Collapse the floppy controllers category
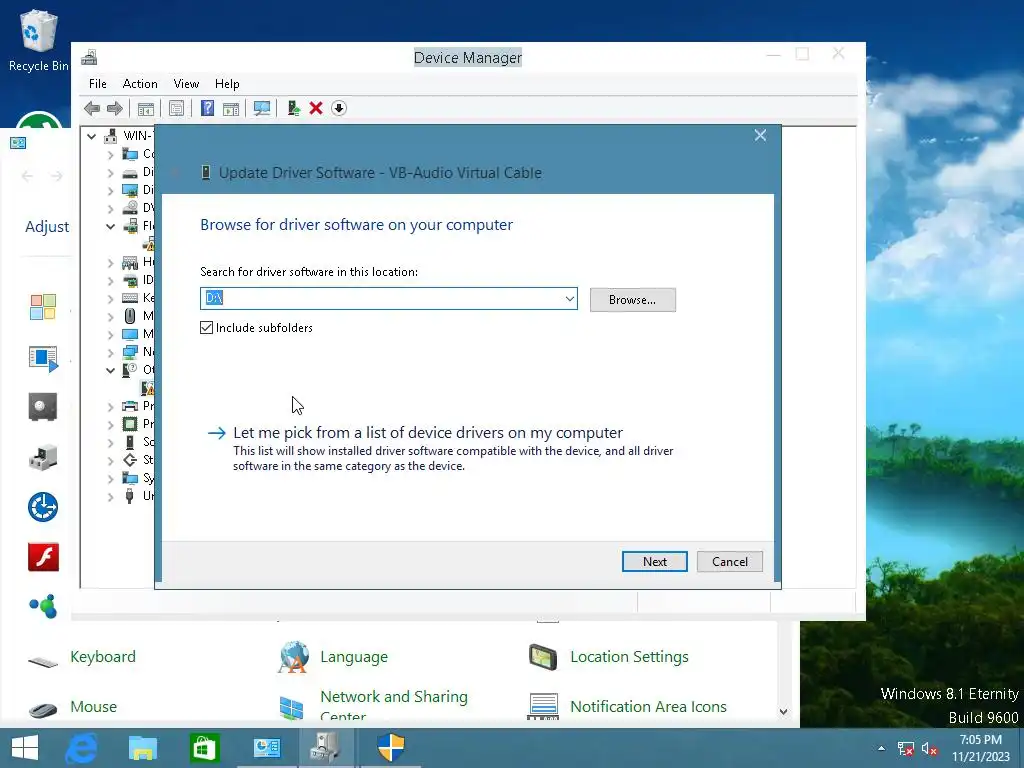Viewport: 1024px width, 768px height. pos(110,227)
